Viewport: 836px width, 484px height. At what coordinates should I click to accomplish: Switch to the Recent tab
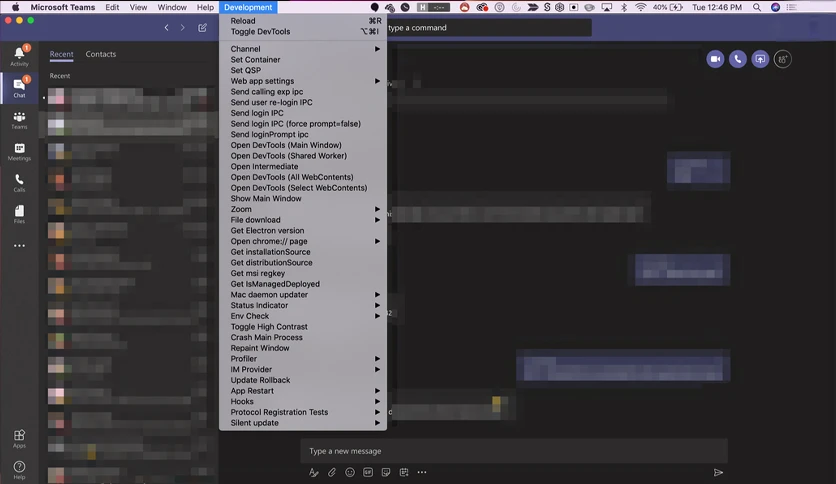coord(61,54)
